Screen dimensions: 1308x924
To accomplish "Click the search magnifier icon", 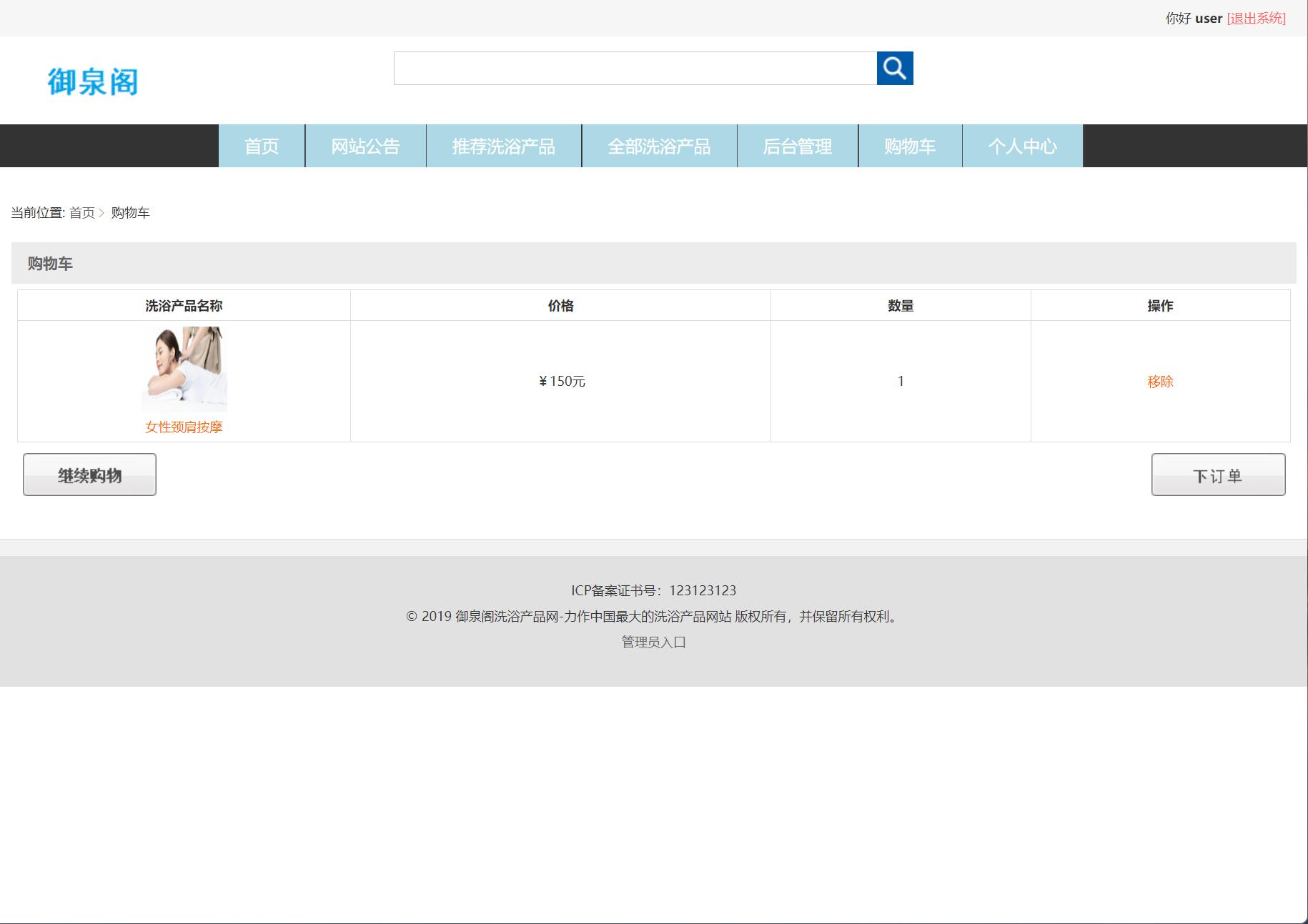I will click(895, 69).
